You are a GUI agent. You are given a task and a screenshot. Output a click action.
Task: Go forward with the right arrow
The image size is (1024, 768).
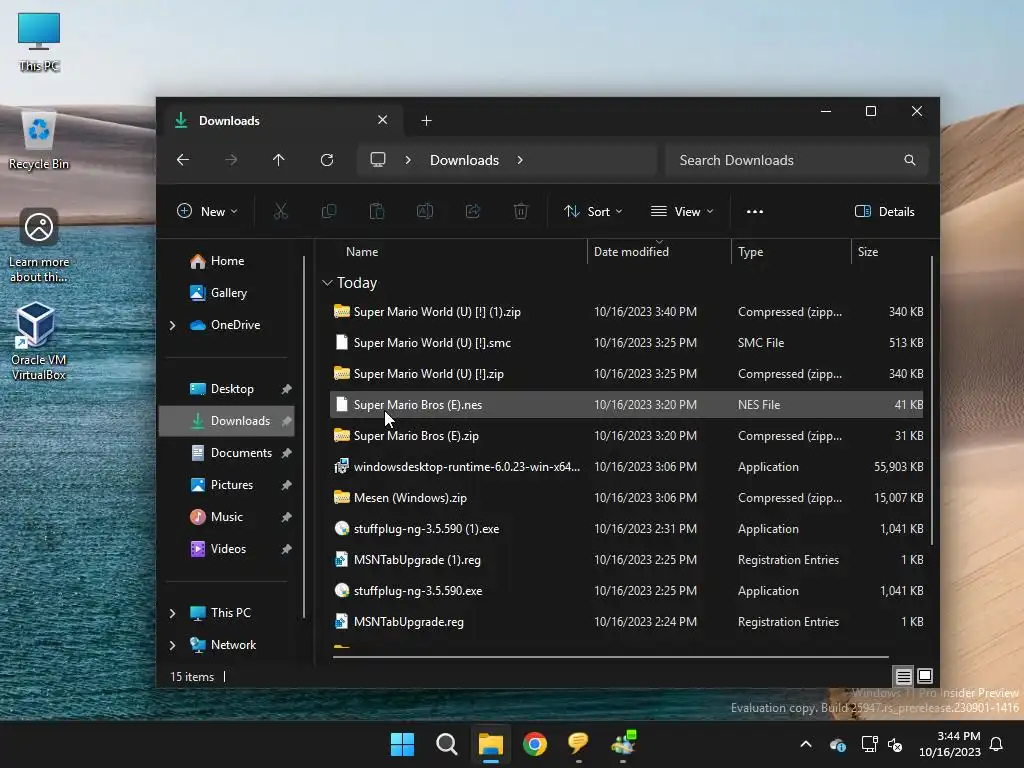click(231, 160)
